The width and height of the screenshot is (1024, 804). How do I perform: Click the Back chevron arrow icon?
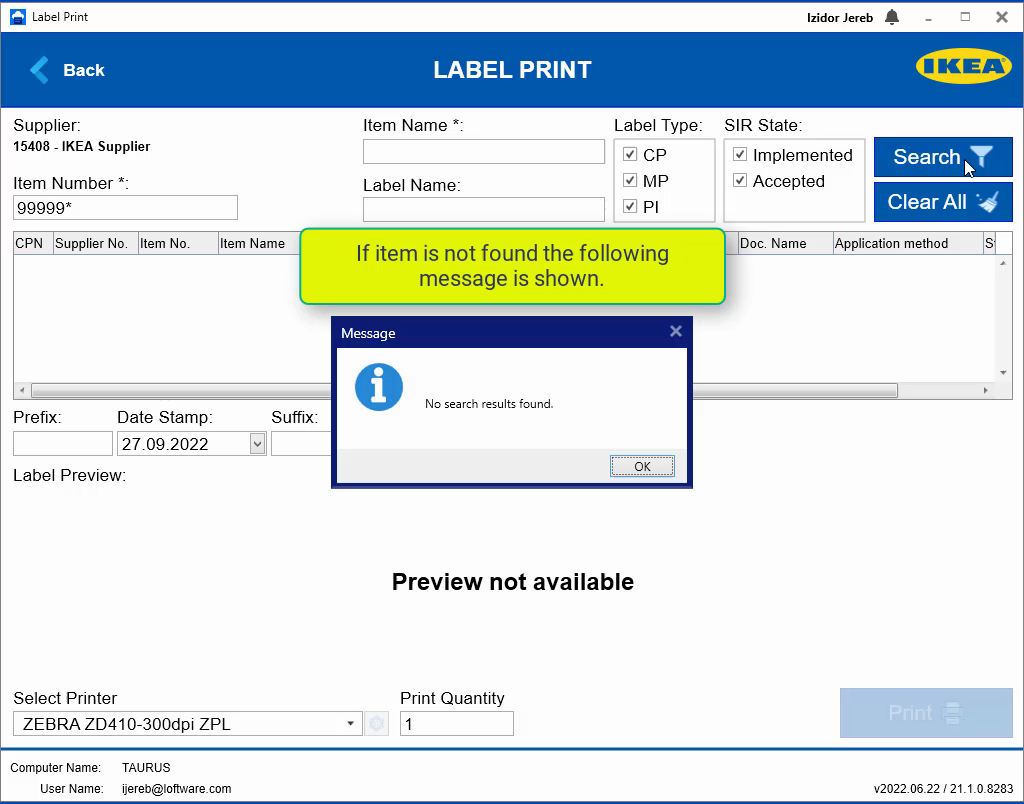click(x=39, y=70)
